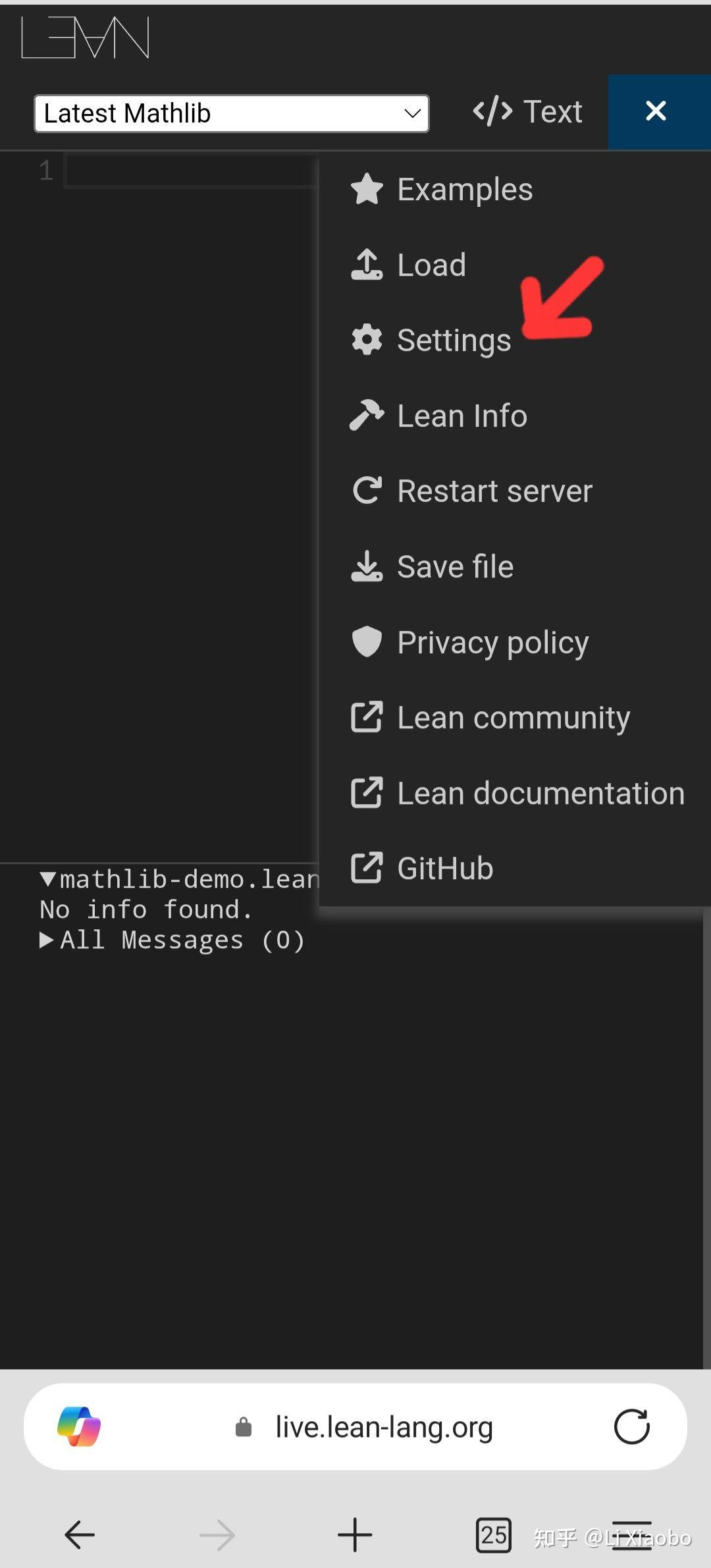Click the Lean Info hammer icon
This screenshot has height=1568, width=711.
(367, 416)
